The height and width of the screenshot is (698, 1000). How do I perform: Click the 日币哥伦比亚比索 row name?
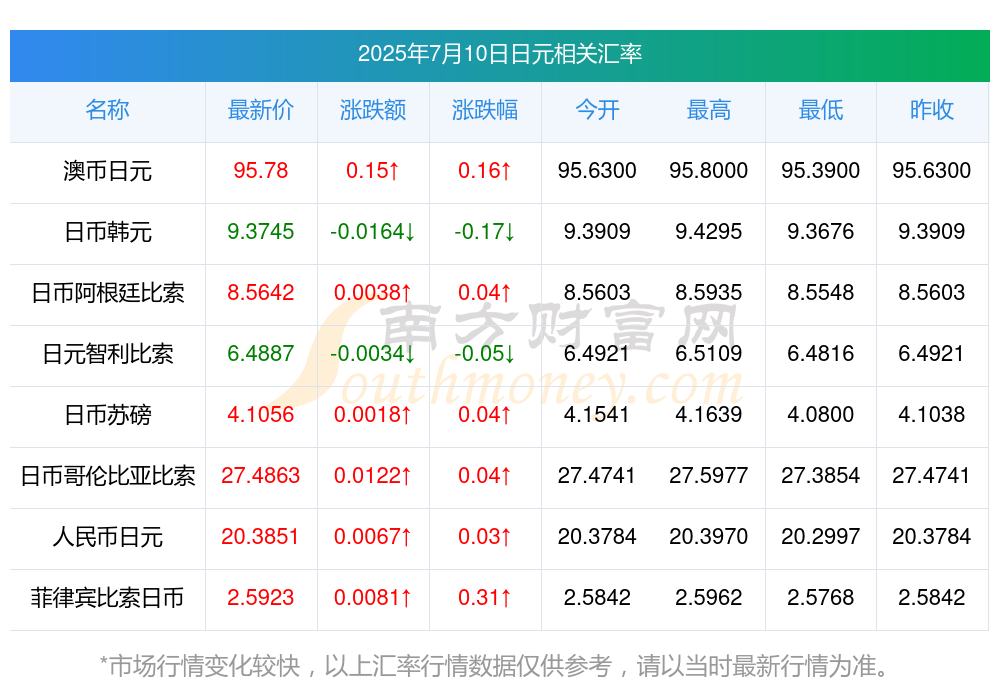(x=107, y=476)
